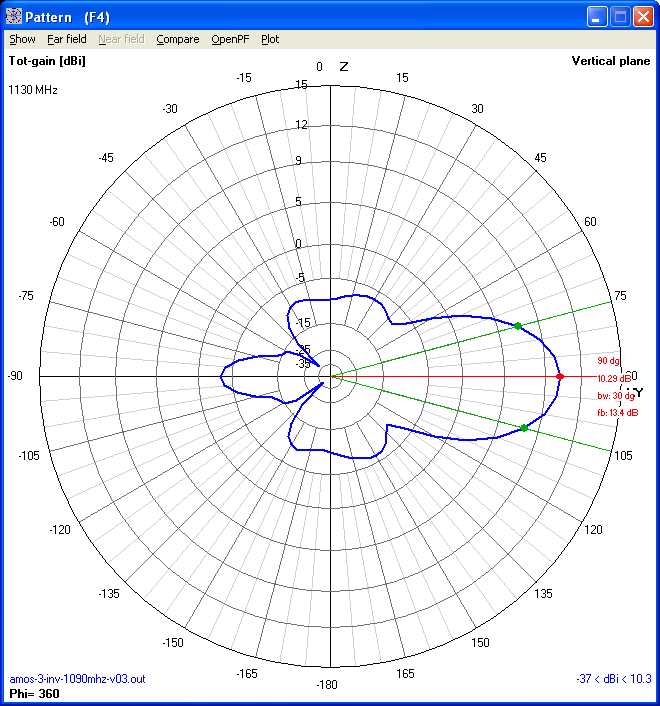This screenshot has height=706, width=660.
Task: Click the upper green beamwidth marker dot
Action: tap(517, 326)
